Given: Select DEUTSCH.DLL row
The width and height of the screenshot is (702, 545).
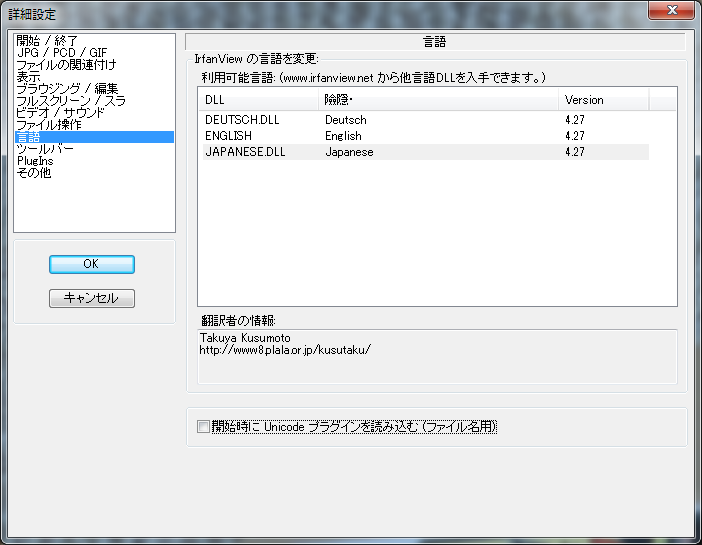Looking at the screenshot, I should click(426, 120).
